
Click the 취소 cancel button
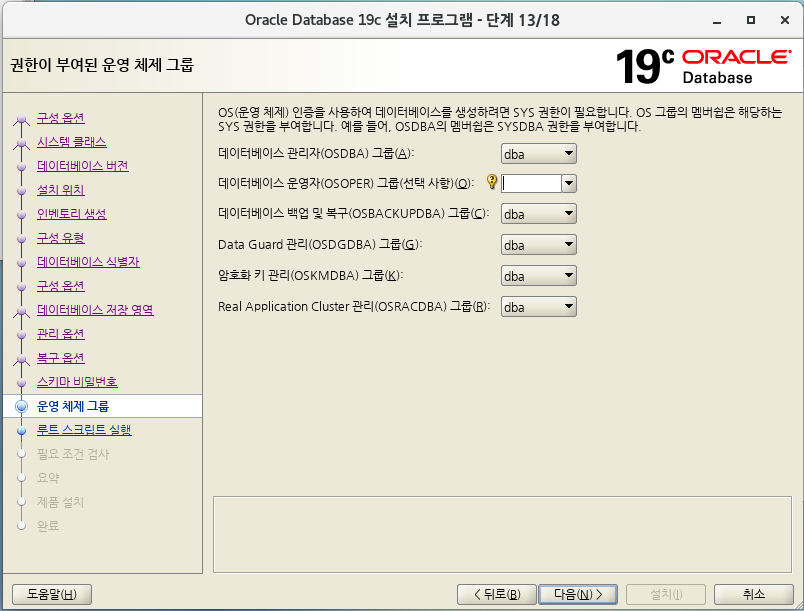tap(753, 594)
